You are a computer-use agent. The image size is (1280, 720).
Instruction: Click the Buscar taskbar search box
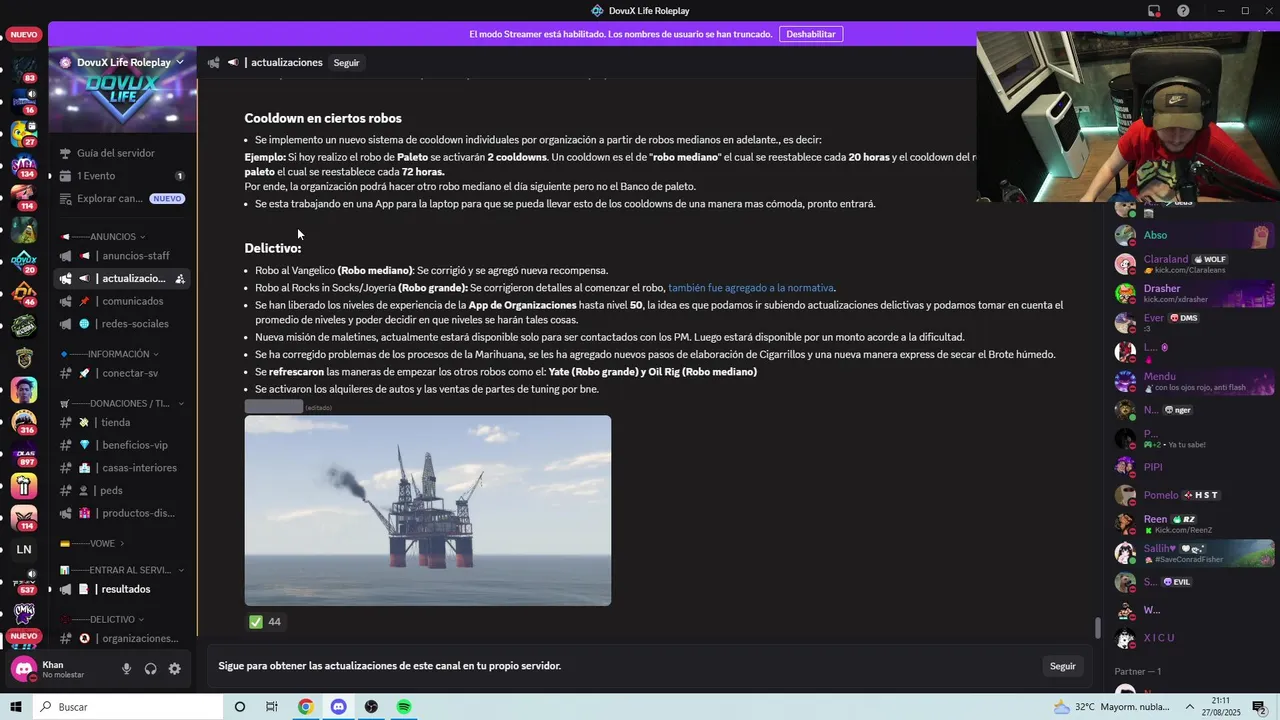(128, 707)
